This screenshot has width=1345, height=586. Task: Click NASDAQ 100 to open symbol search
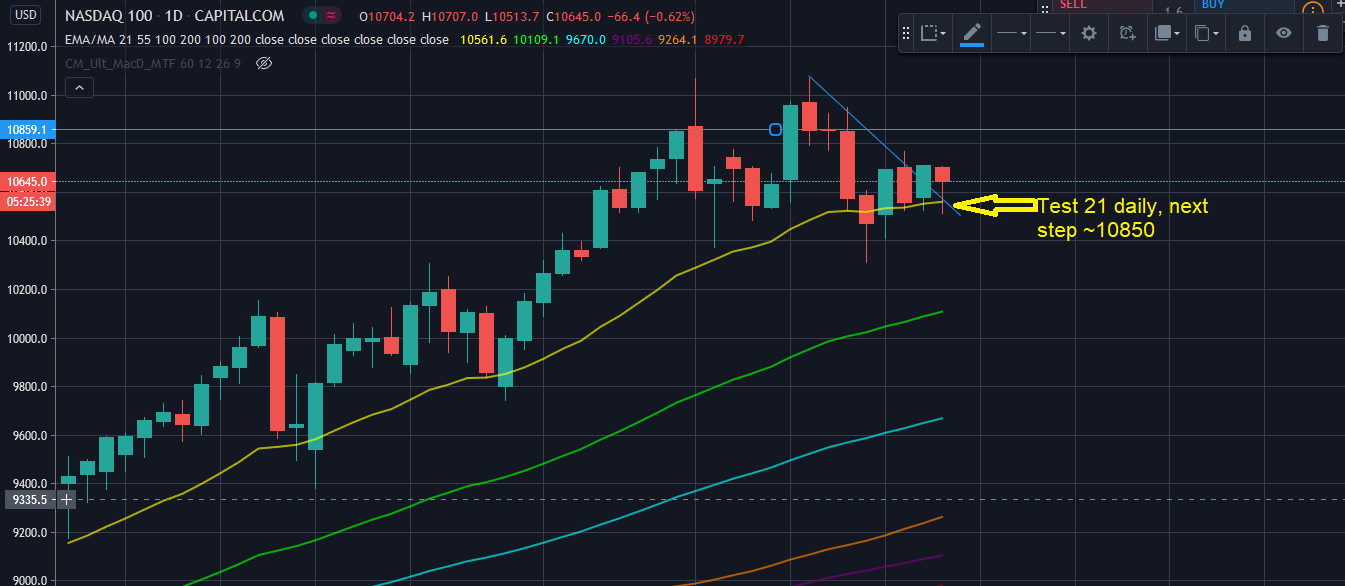(107, 16)
